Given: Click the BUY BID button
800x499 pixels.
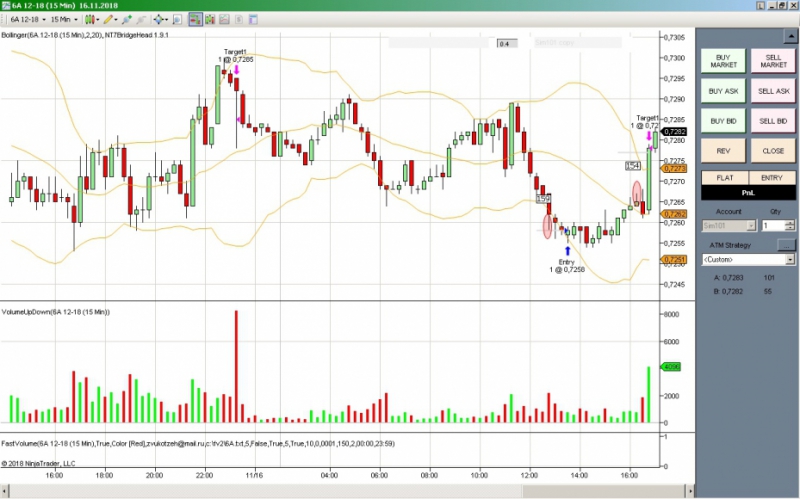Looking at the screenshot, I should tap(723, 121).
